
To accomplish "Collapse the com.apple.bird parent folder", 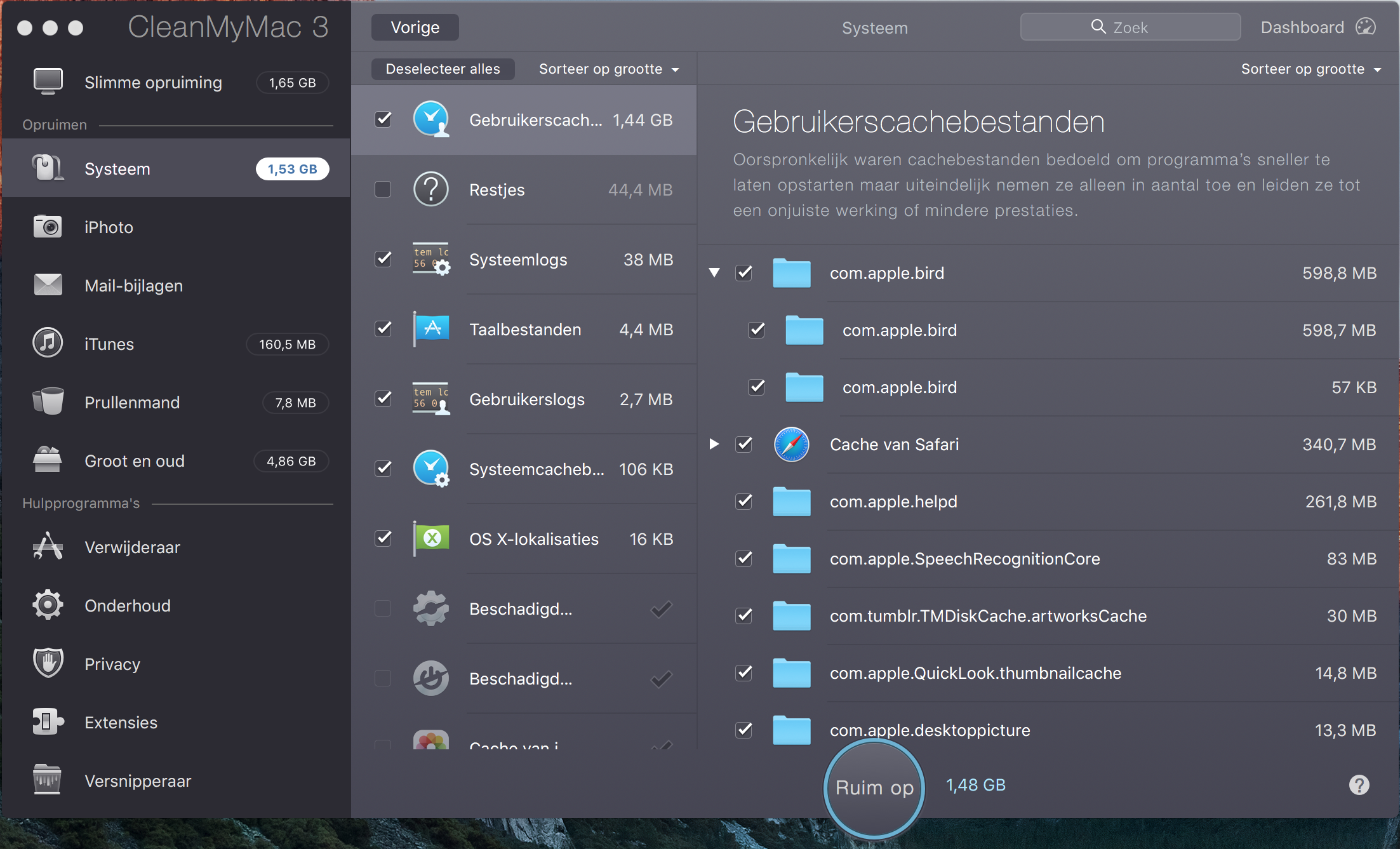I will click(x=714, y=273).
